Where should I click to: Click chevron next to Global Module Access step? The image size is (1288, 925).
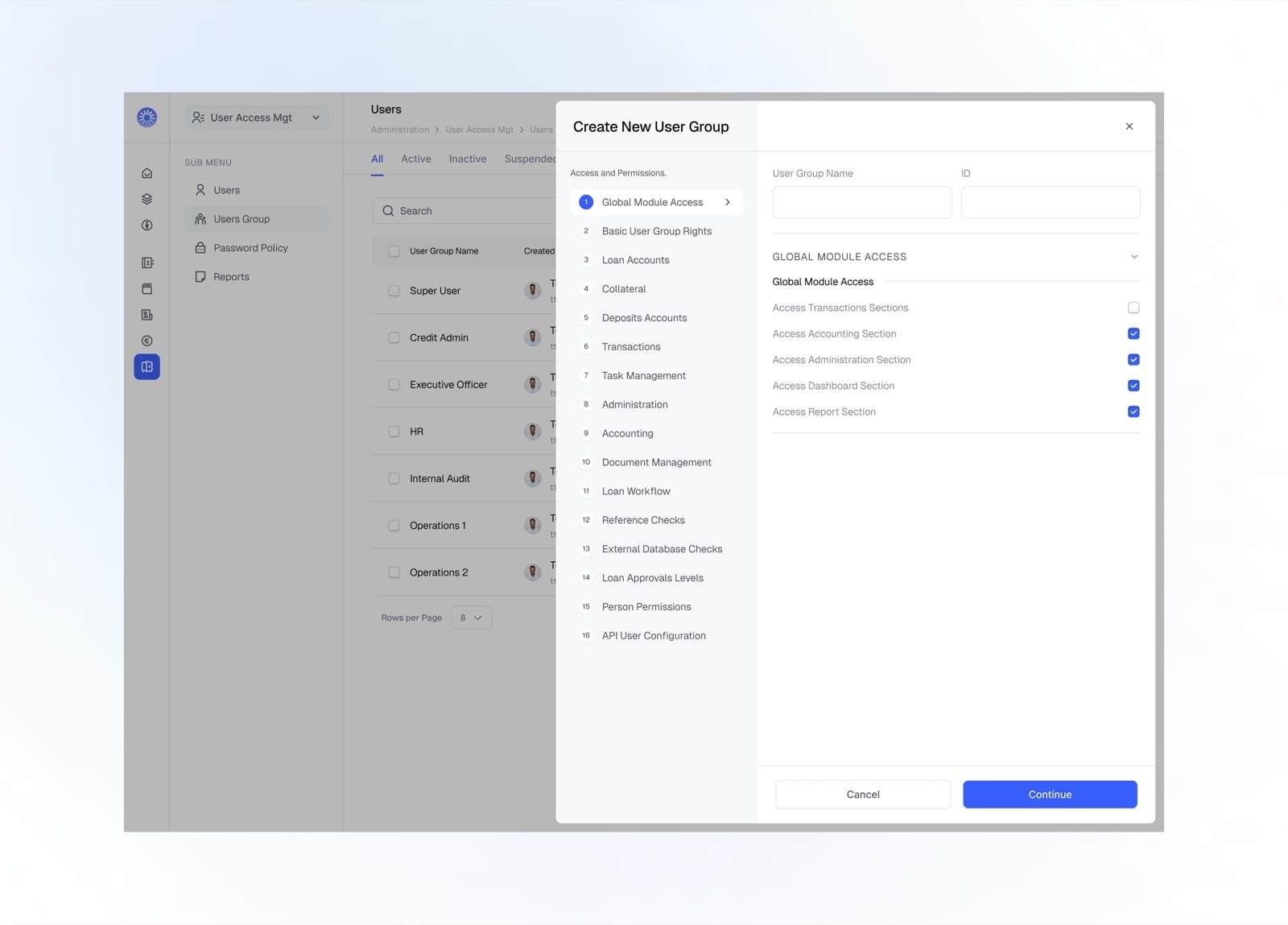coord(728,202)
